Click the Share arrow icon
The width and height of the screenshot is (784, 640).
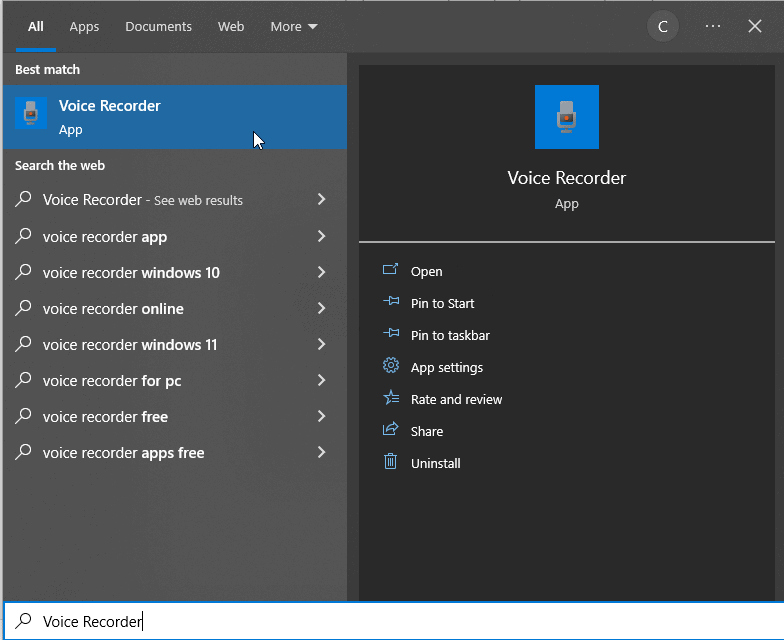pos(390,429)
